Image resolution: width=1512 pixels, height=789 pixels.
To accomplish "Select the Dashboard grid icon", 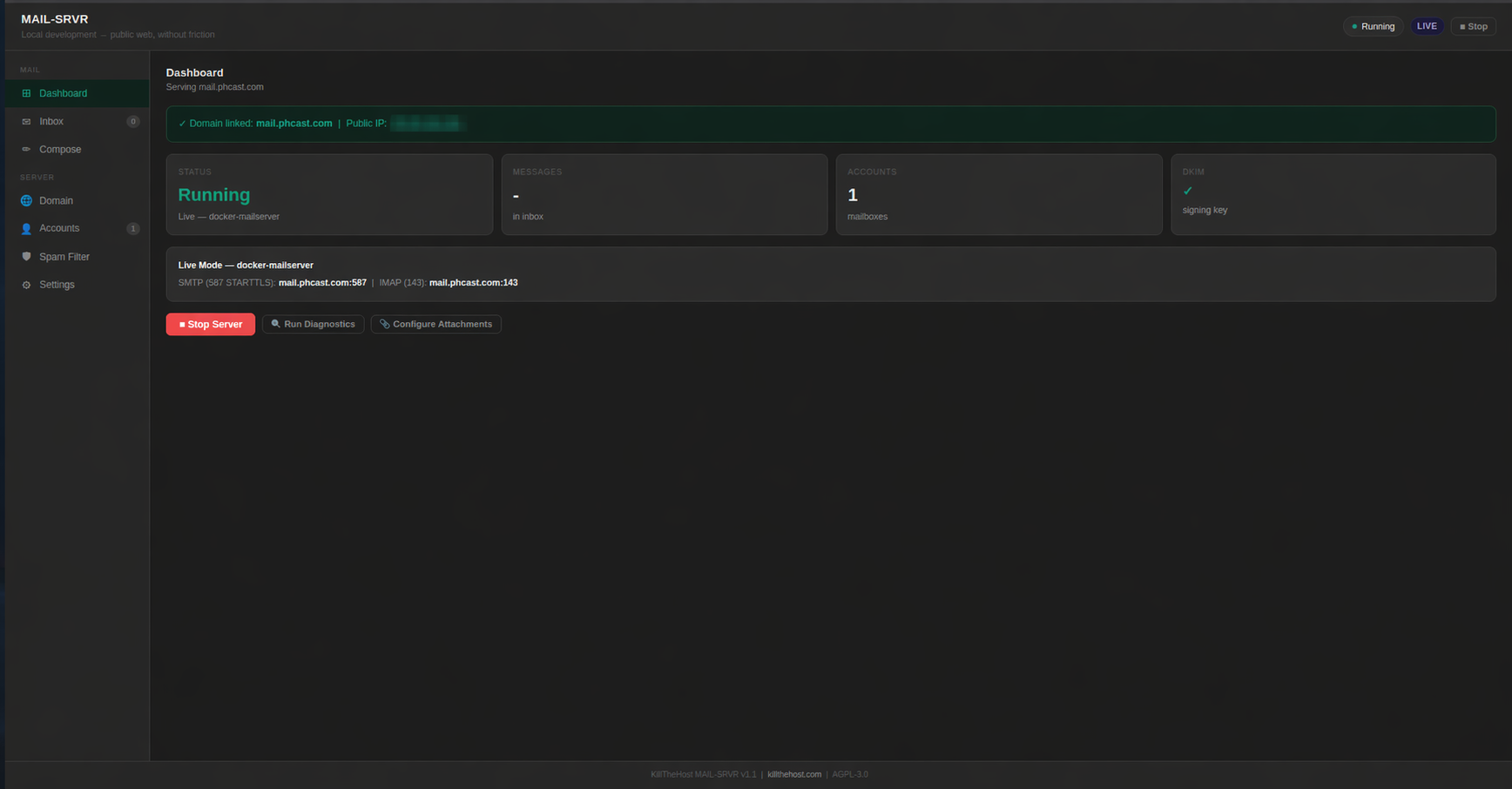I will (26, 93).
